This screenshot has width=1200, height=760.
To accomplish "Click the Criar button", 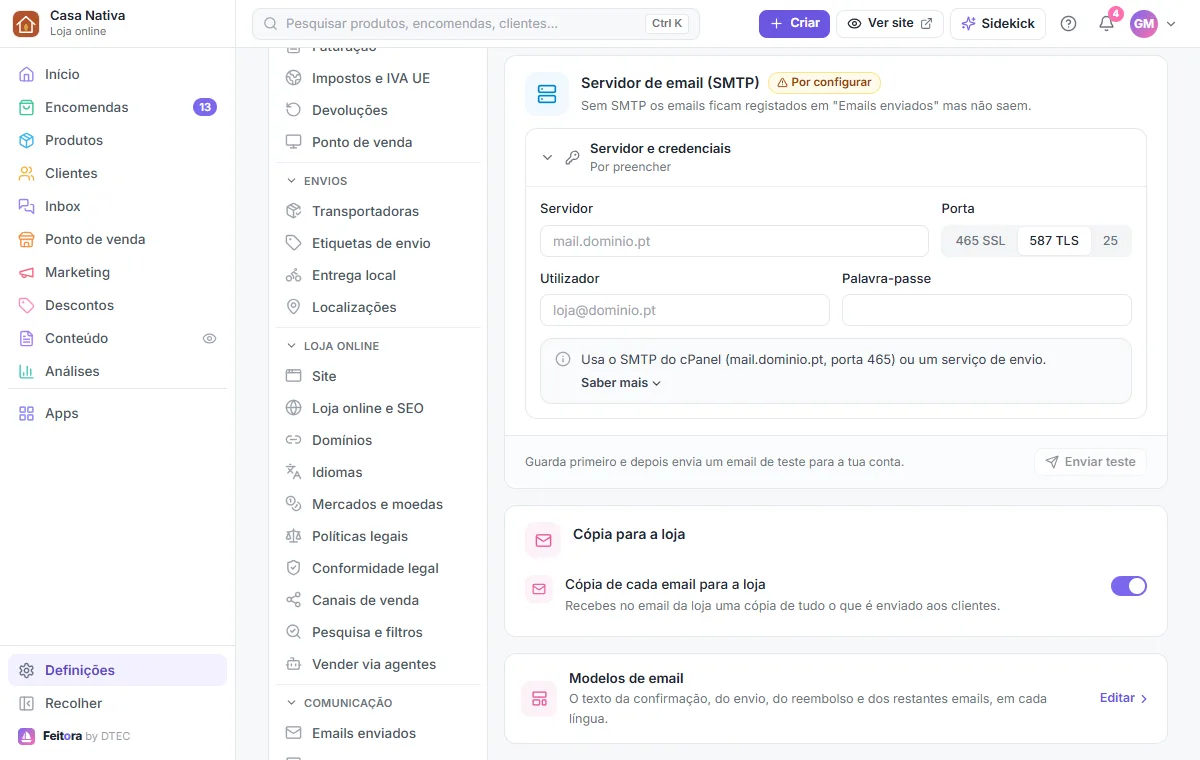I will [794, 23].
